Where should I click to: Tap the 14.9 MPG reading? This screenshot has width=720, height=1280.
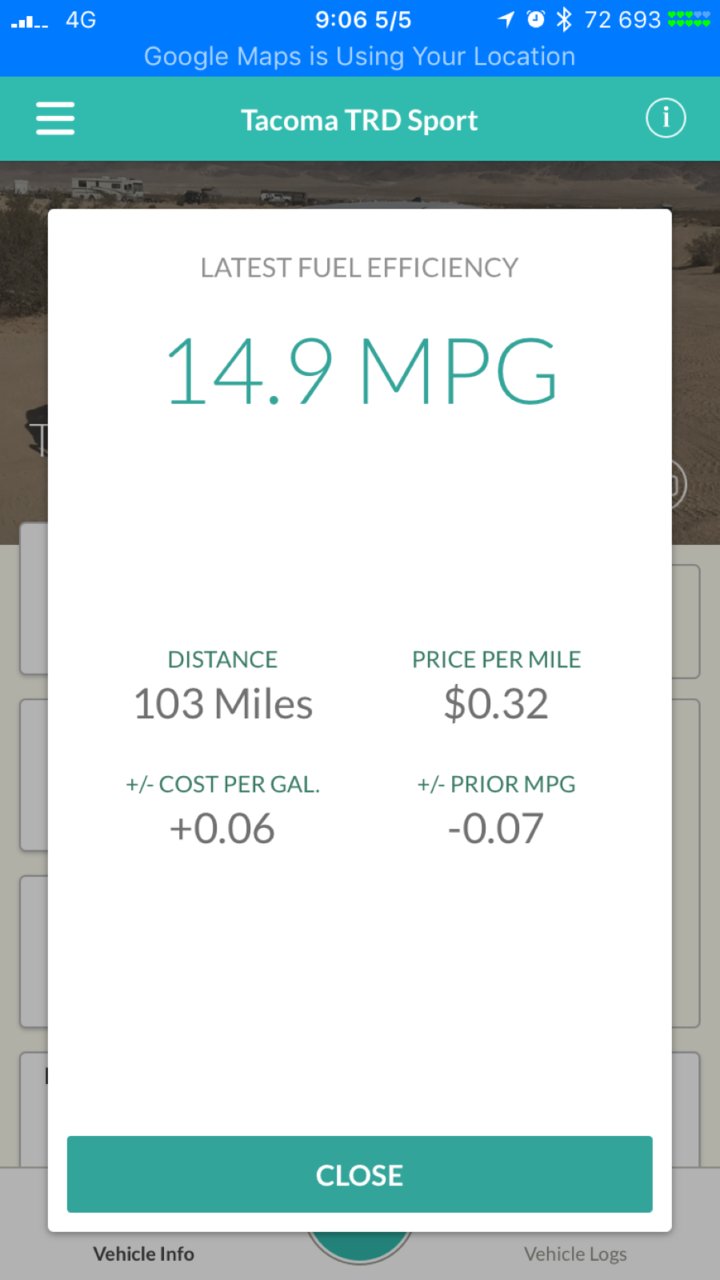point(360,370)
